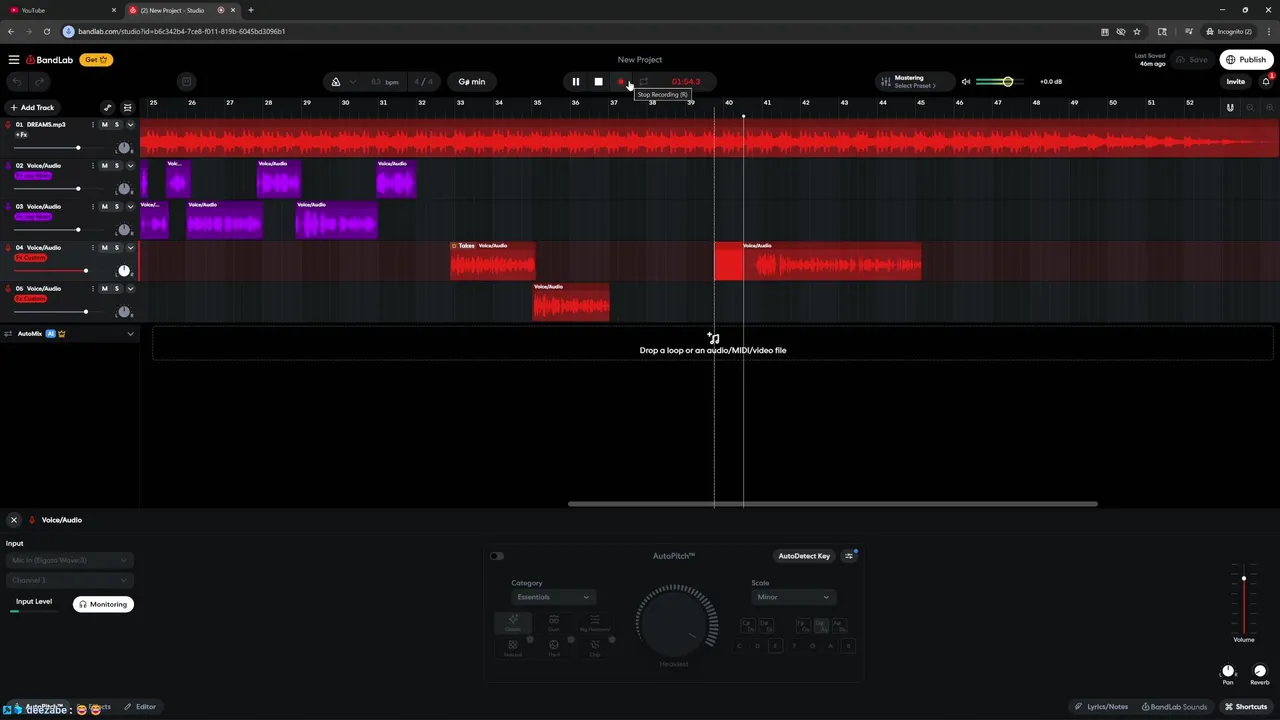Viewport: 1280px width, 720px height.
Task: Click the microphone icon on track 04
Action: [8, 248]
